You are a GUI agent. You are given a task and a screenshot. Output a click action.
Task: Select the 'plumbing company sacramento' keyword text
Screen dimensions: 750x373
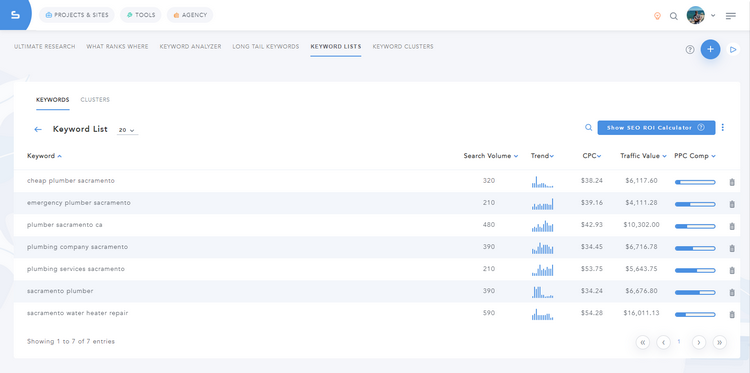pos(77,247)
